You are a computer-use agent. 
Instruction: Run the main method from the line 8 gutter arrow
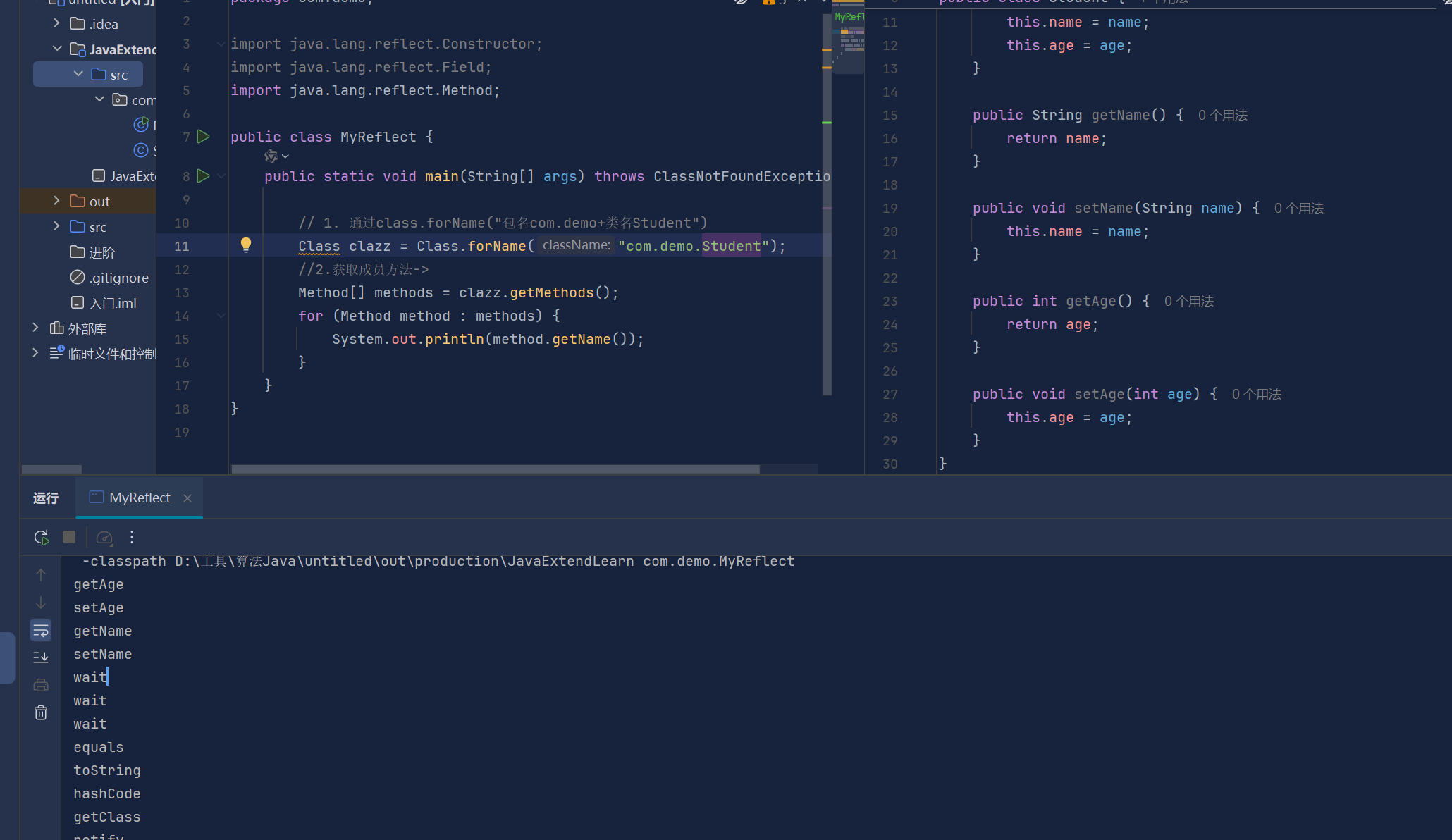click(x=203, y=176)
